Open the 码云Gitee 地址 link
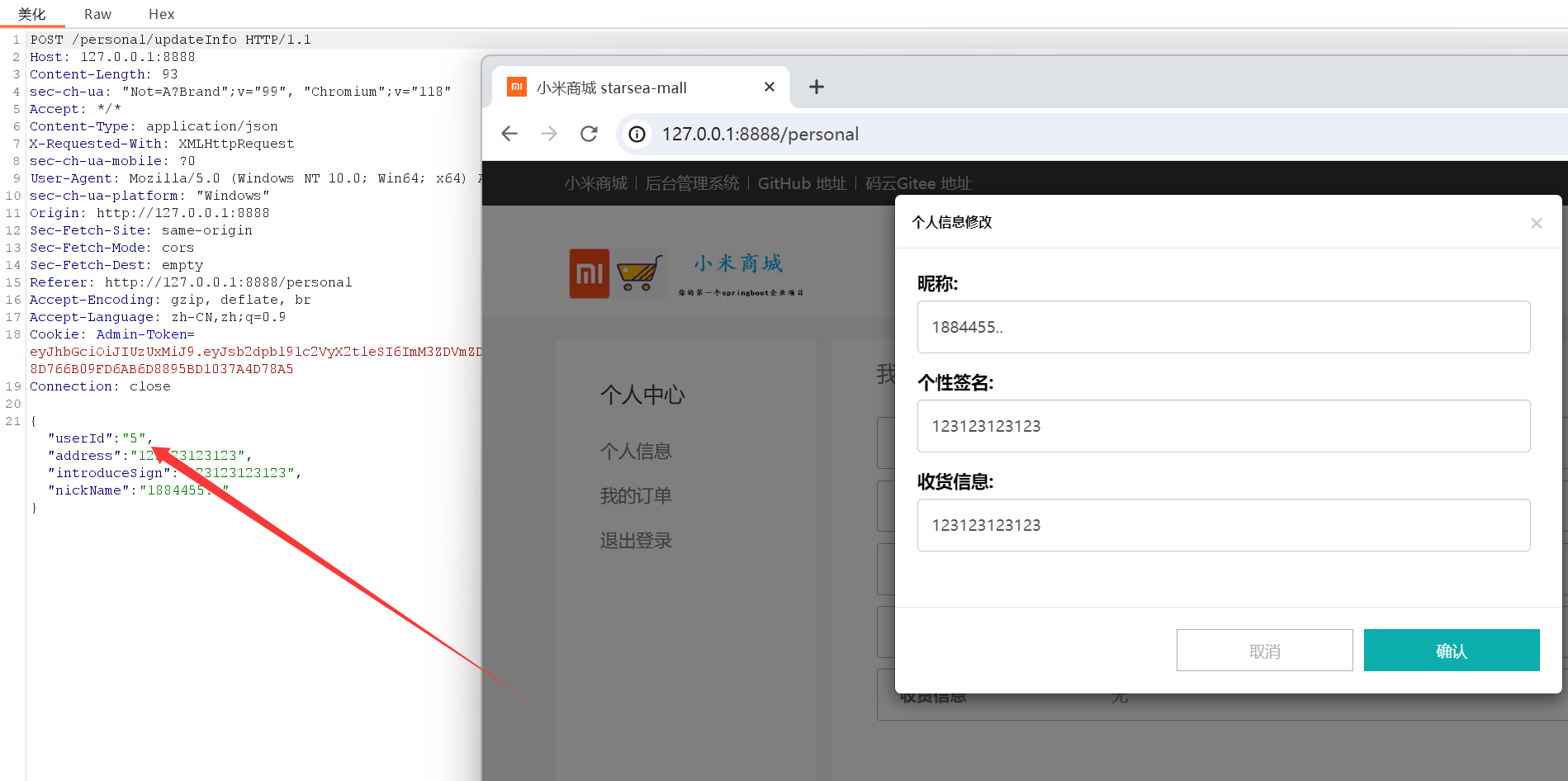1568x781 pixels. 918,183
